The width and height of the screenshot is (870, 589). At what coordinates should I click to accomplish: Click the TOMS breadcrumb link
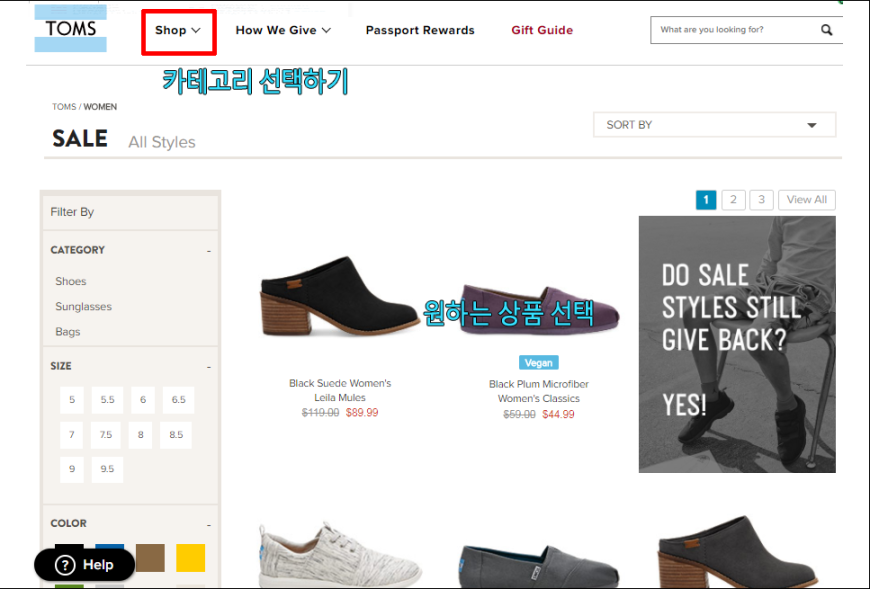tap(64, 106)
